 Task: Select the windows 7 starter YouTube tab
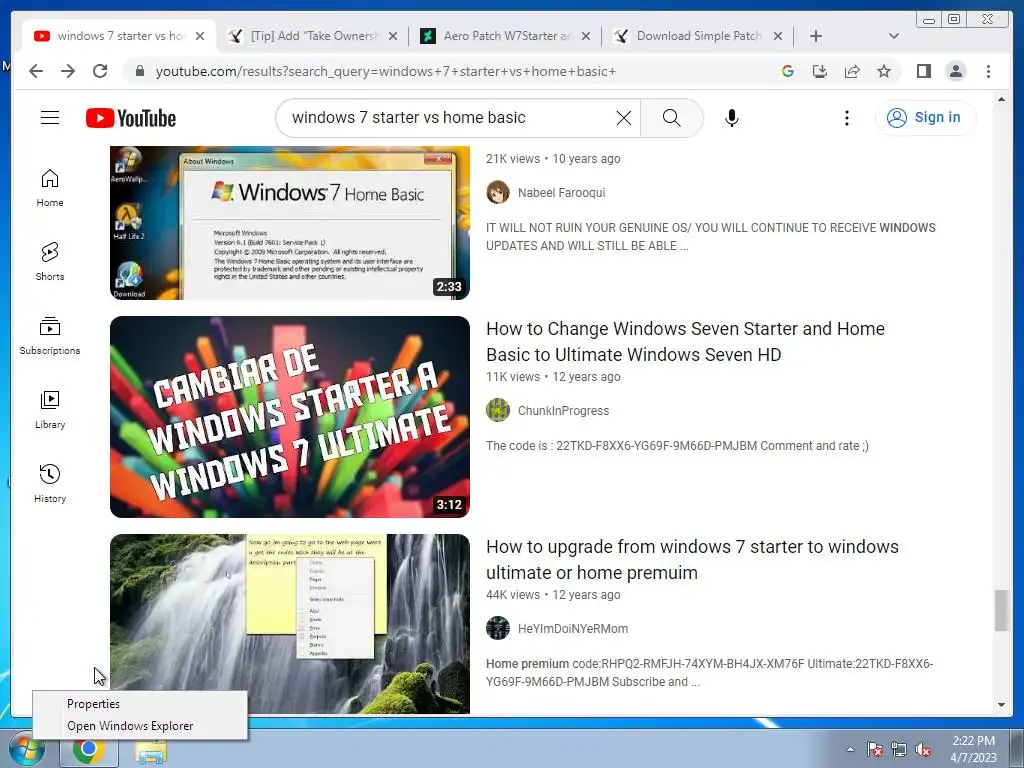click(120, 36)
